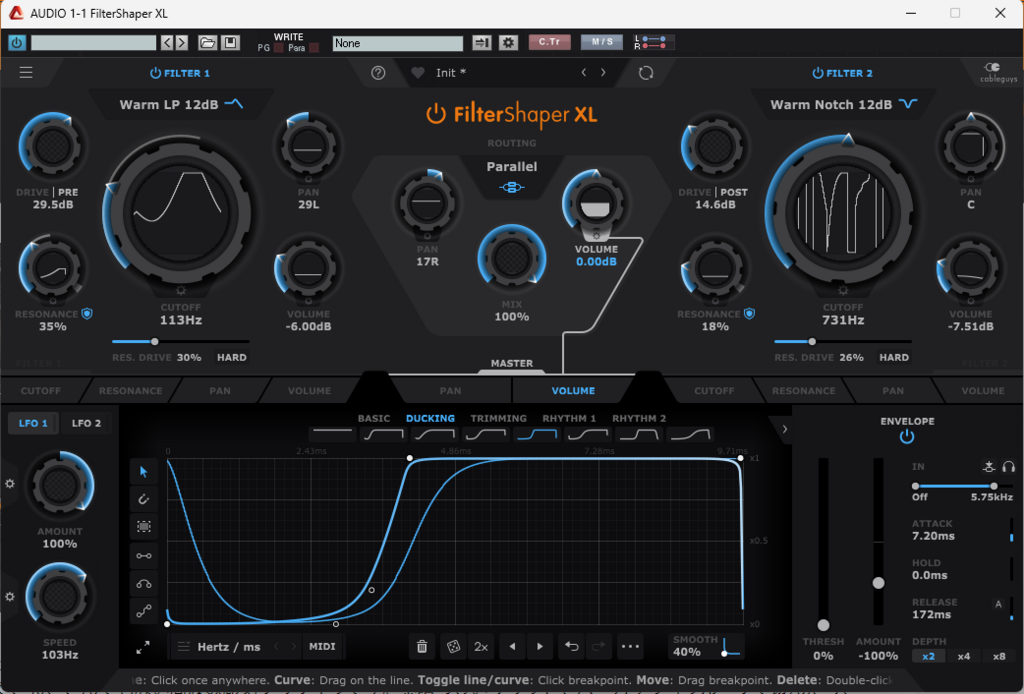Toggle the Envelope power button
1024x694 pixels.
(x=906, y=437)
